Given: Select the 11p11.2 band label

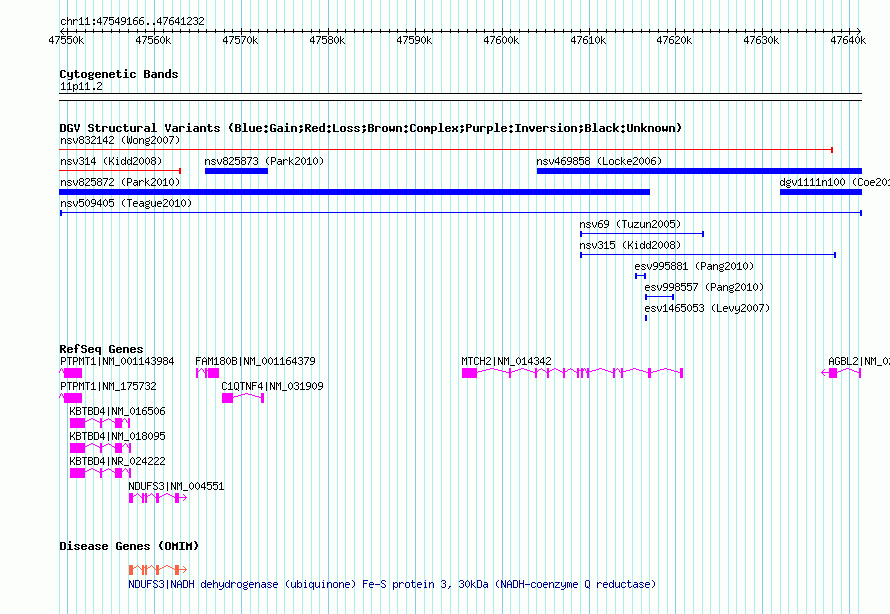Looking at the screenshot, I should (x=81, y=86).
